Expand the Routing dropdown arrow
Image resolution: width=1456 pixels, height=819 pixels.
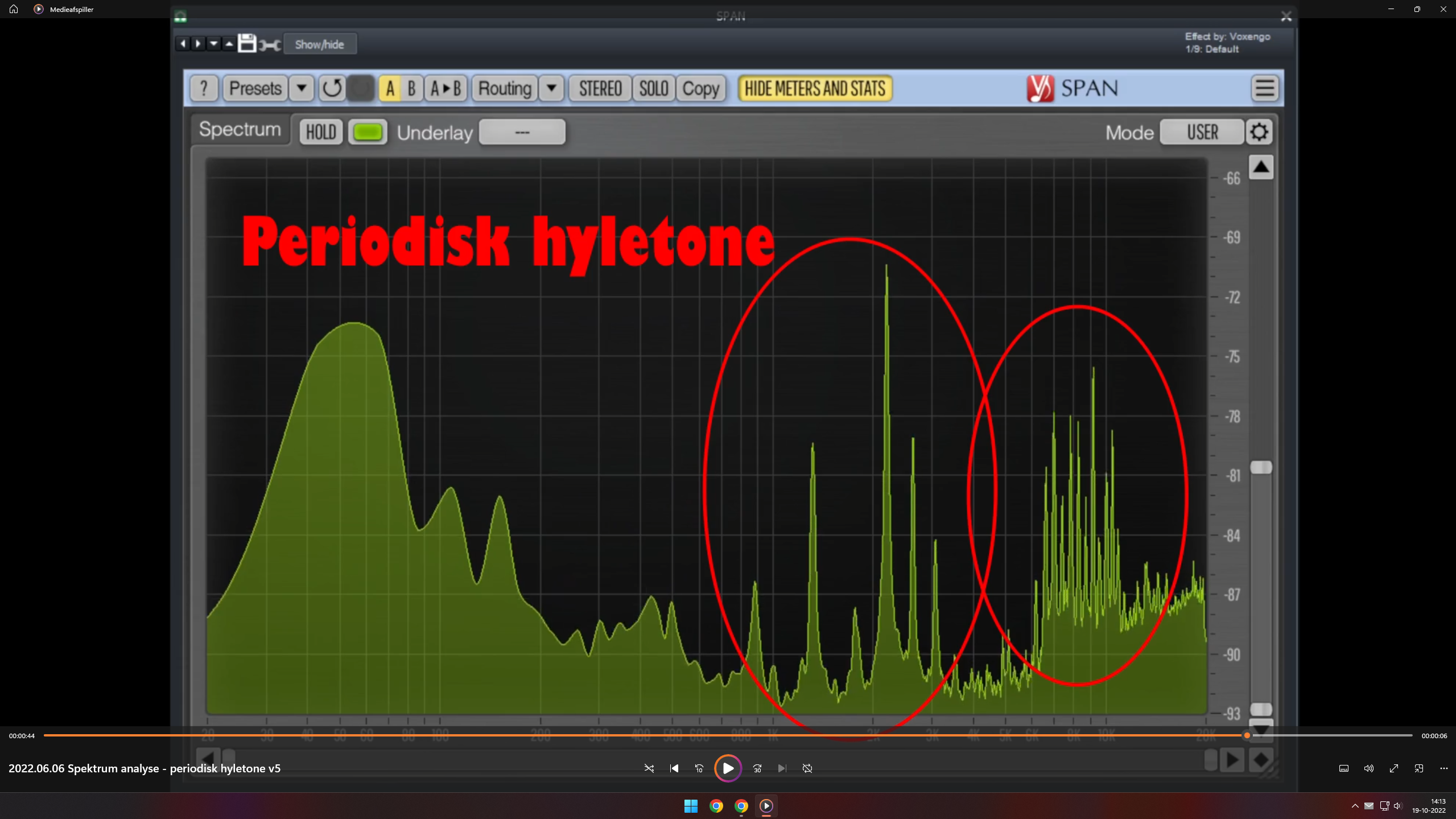551,89
